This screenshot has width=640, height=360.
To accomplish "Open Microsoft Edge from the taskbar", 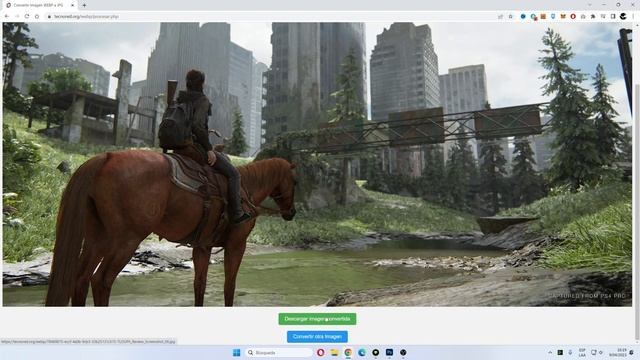I will [362, 352].
